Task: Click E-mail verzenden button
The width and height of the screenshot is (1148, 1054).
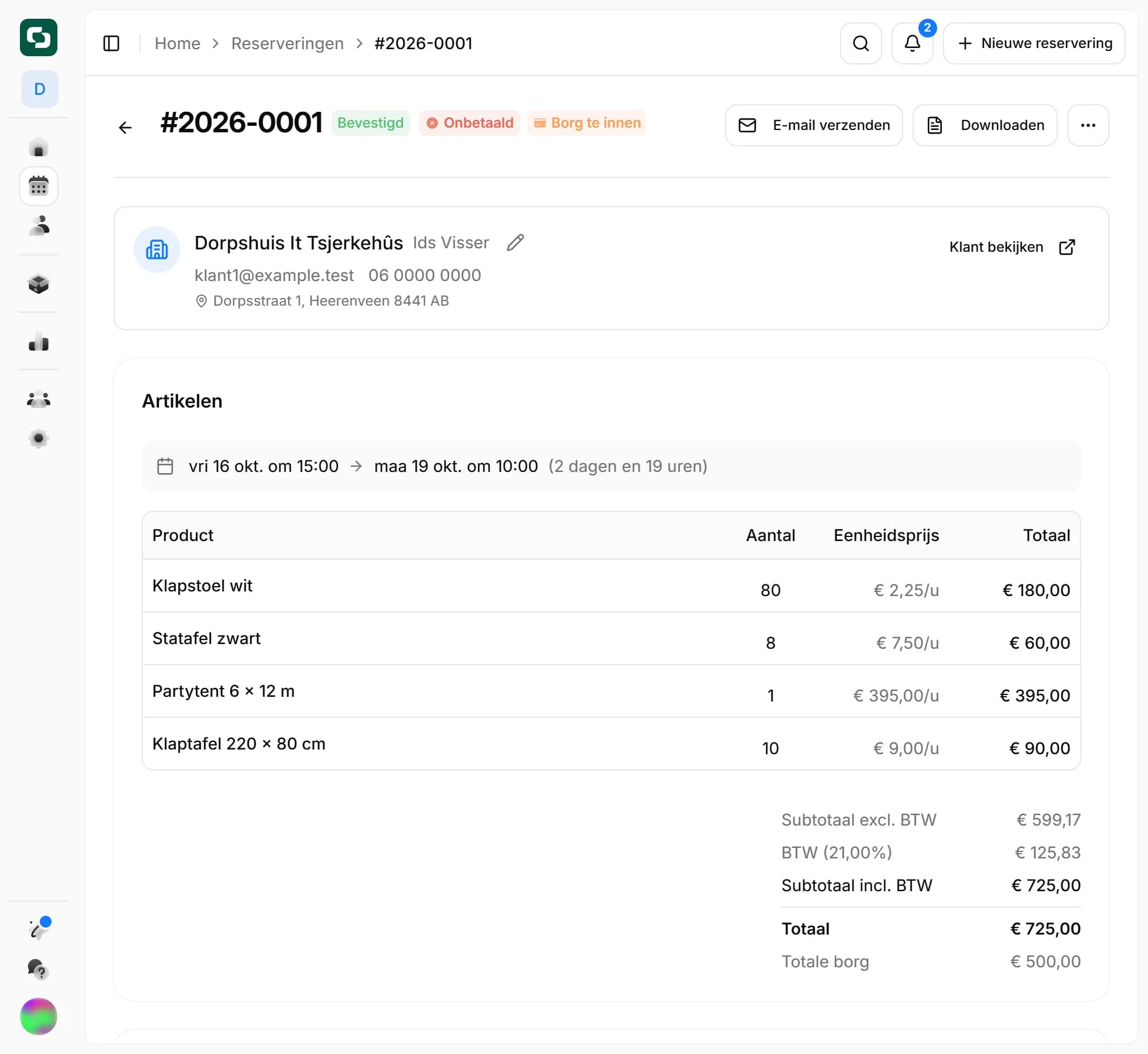Action: [x=814, y=125]
